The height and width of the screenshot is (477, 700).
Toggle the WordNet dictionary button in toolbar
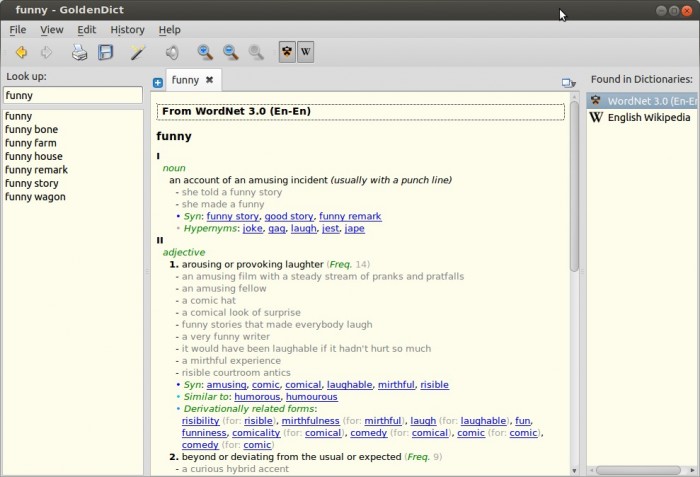point(287,52)
